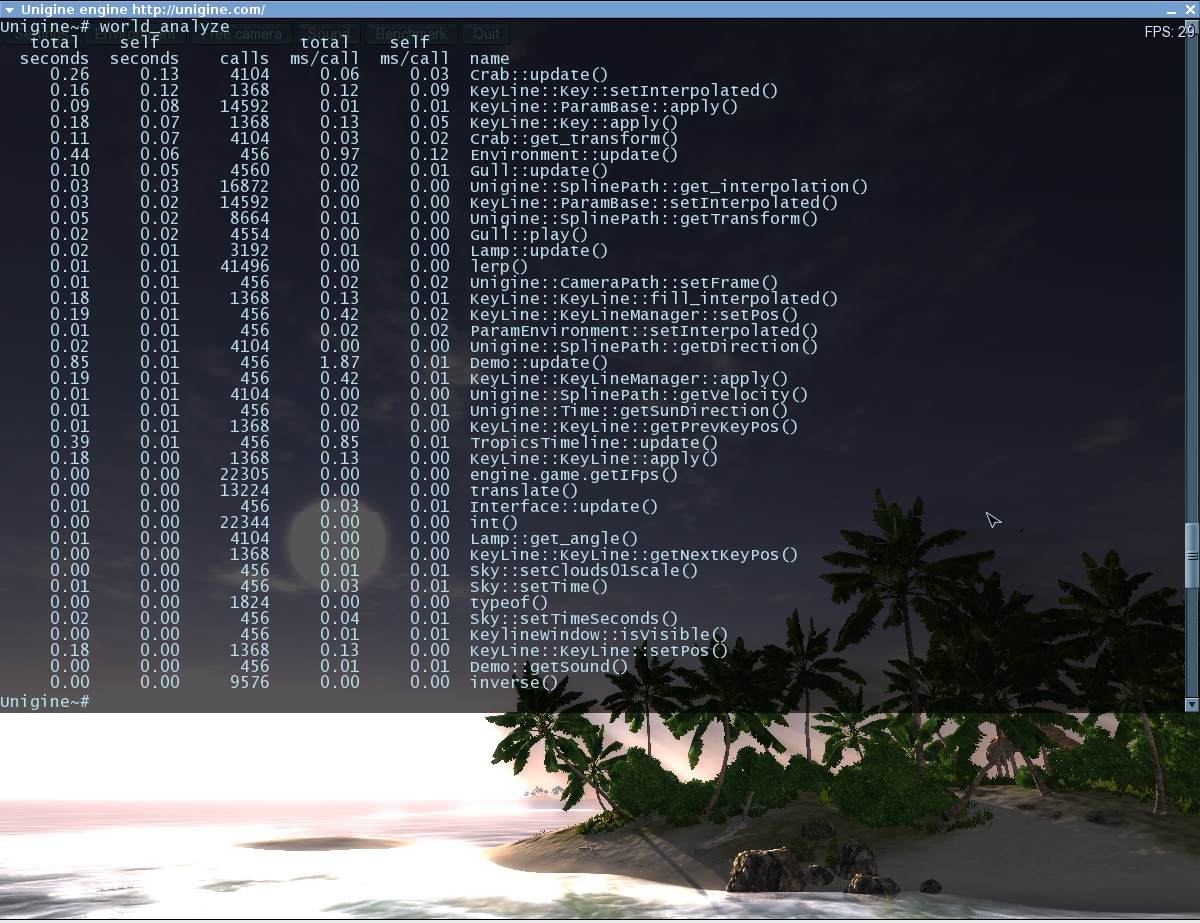Click the 'KeyLine::KeyLine::setPos()' entry
The width and height of the screenshot is (1200, 923).
tap(599, 651)
